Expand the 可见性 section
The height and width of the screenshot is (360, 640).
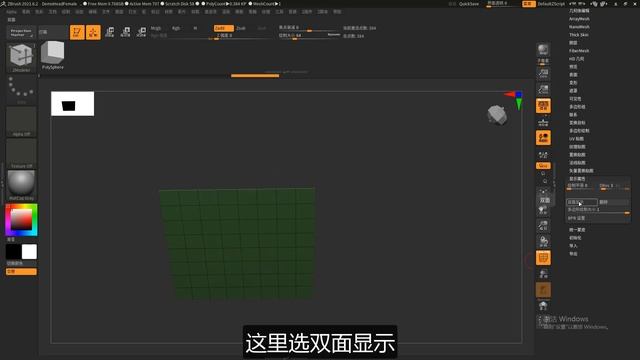[575, 99]
